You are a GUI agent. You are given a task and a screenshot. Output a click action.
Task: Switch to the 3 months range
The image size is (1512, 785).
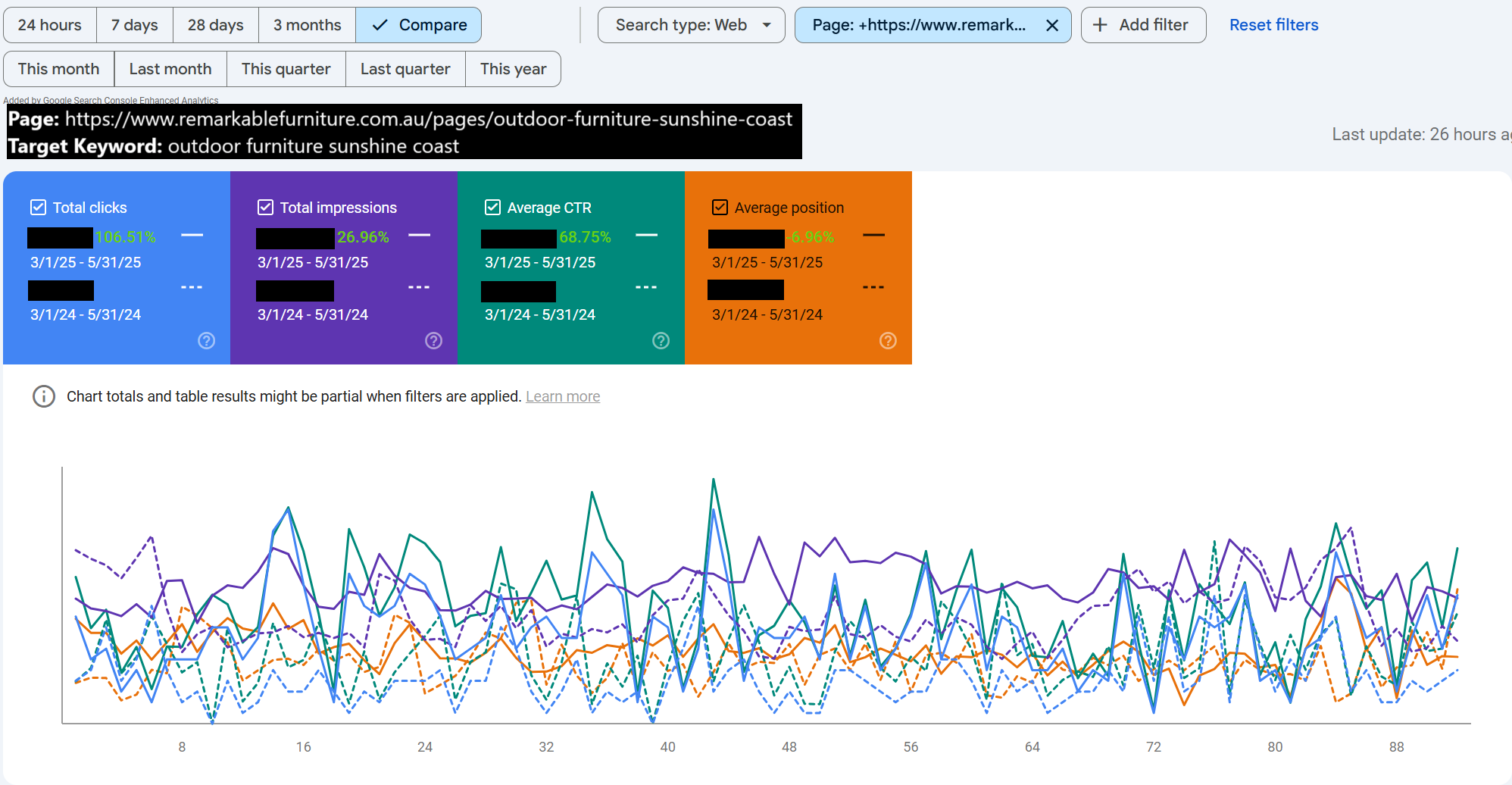[307, 25]
